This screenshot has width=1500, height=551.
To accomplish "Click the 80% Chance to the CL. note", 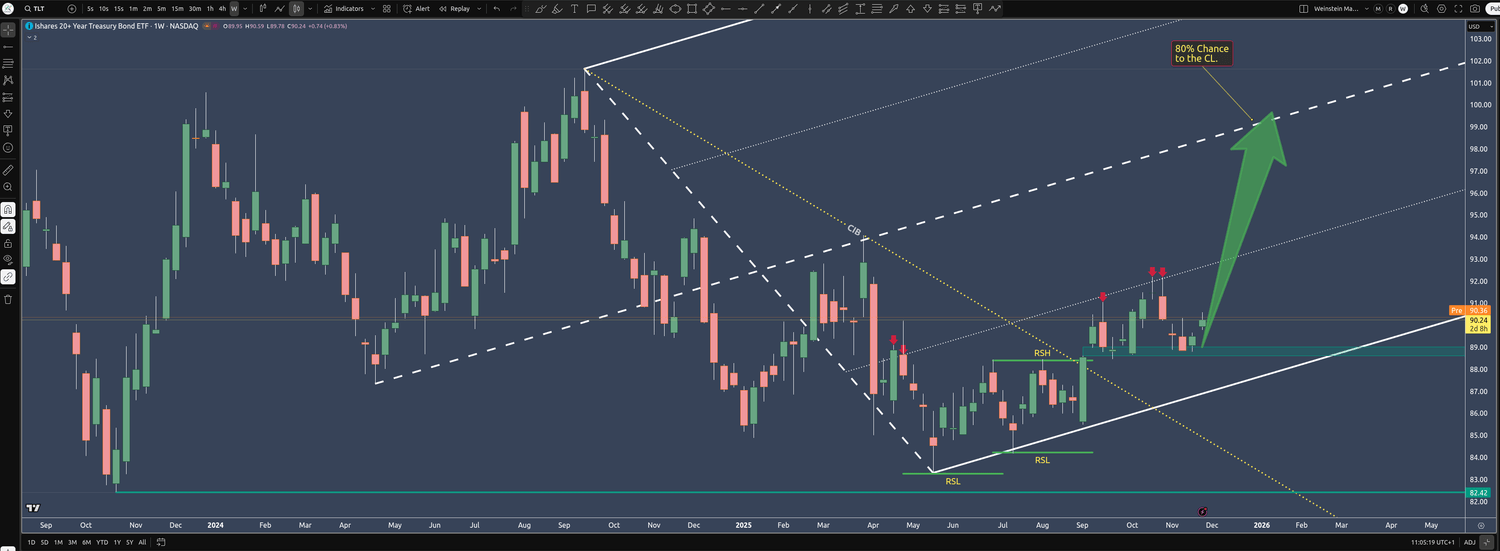I will tap(1202, 54).
